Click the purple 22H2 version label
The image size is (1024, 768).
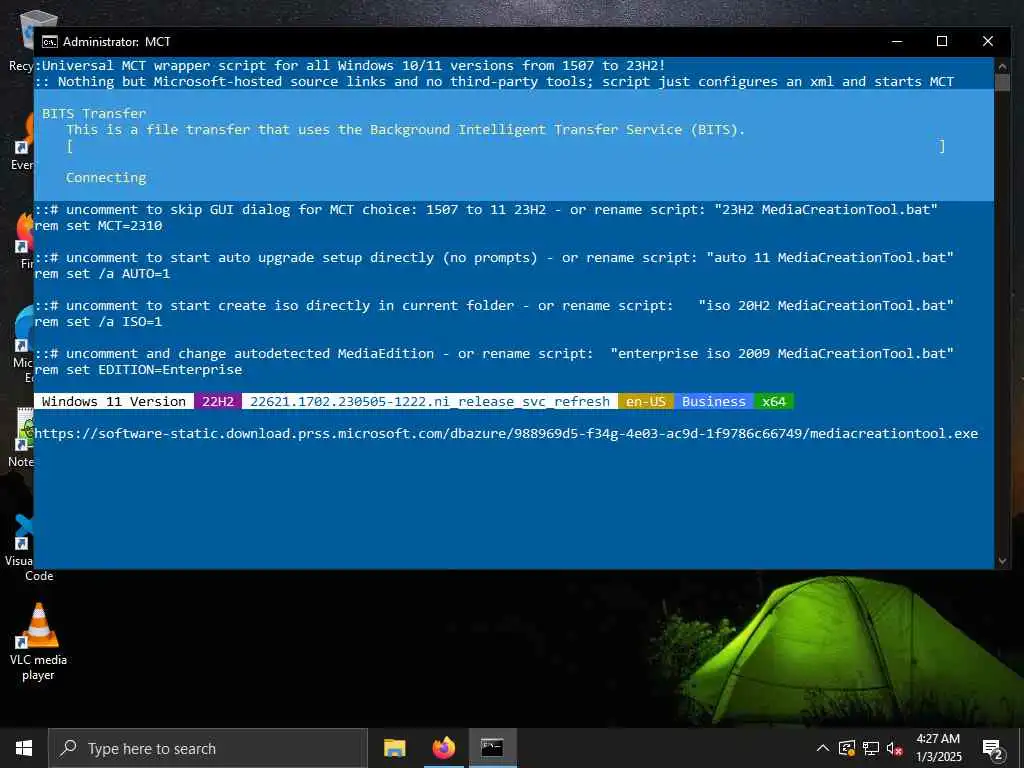click(x=217, y=402)
